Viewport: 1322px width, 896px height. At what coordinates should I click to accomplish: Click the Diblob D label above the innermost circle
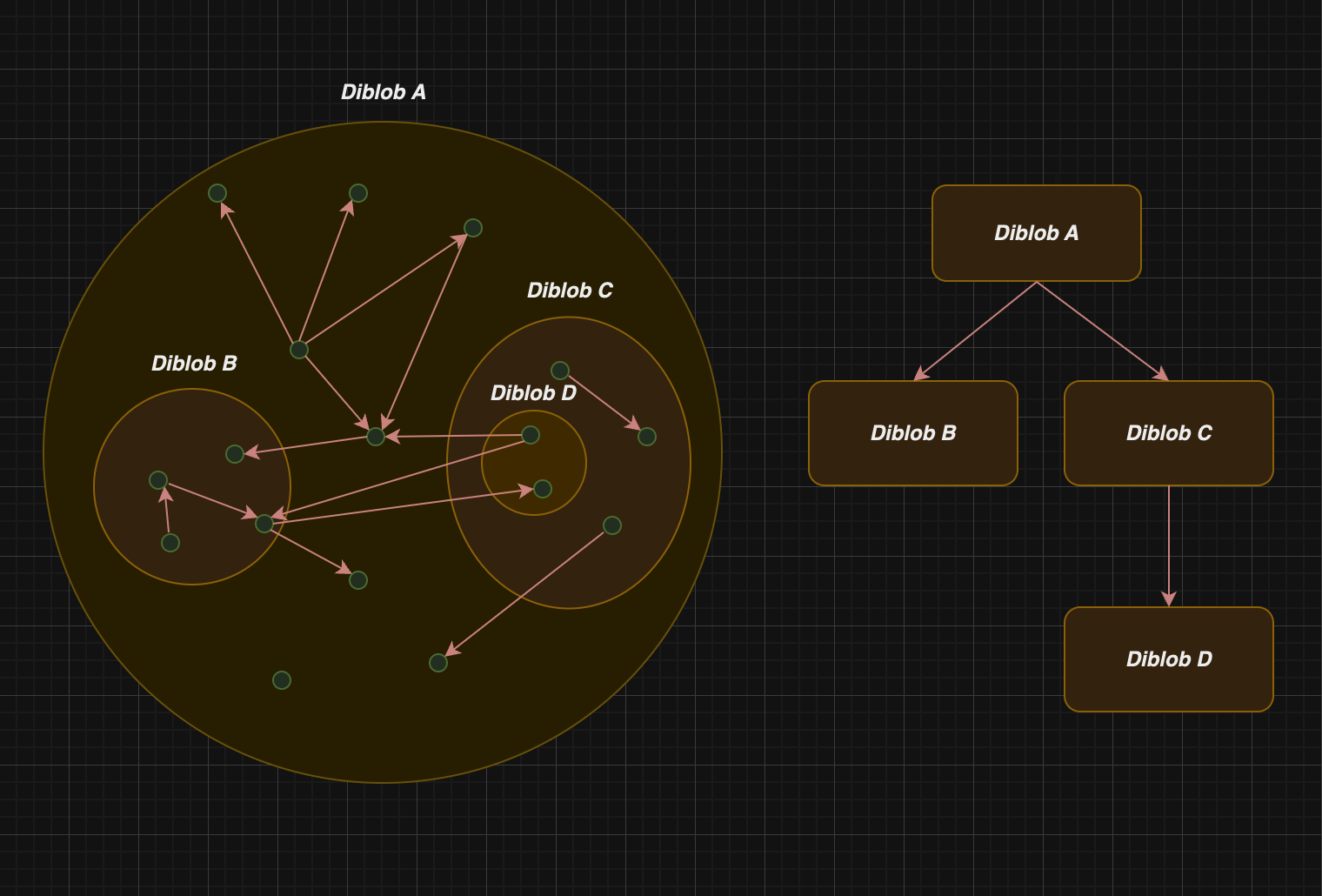[533, 393]
